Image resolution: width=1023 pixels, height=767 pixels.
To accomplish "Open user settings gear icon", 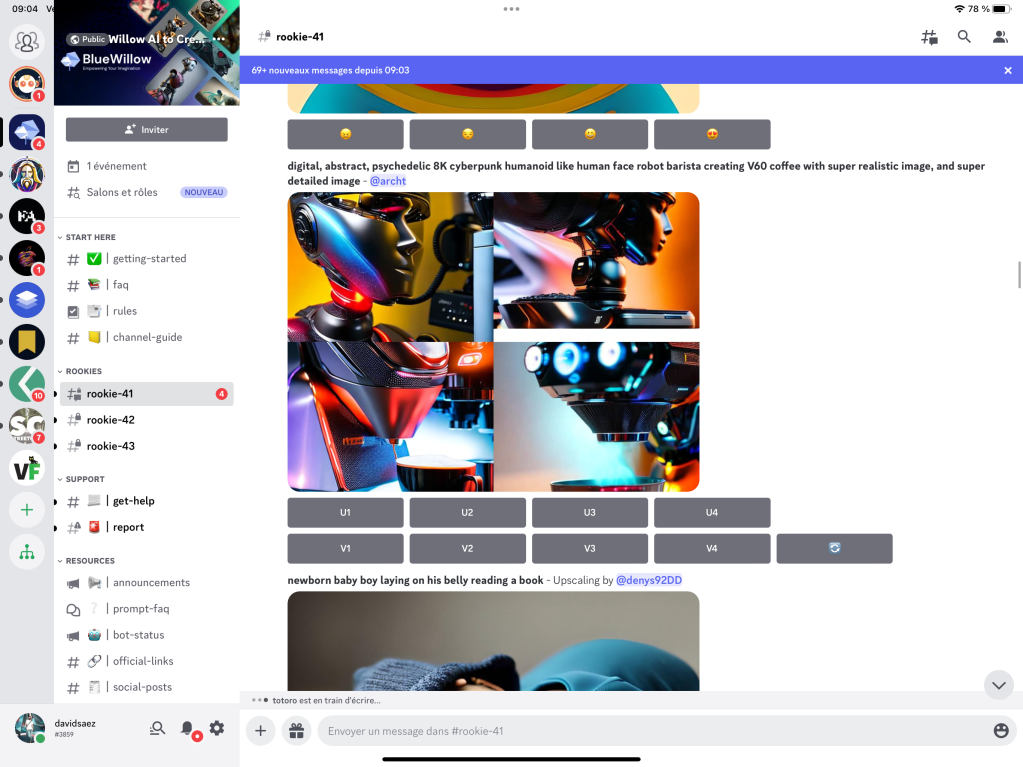I will pos(217,729).
